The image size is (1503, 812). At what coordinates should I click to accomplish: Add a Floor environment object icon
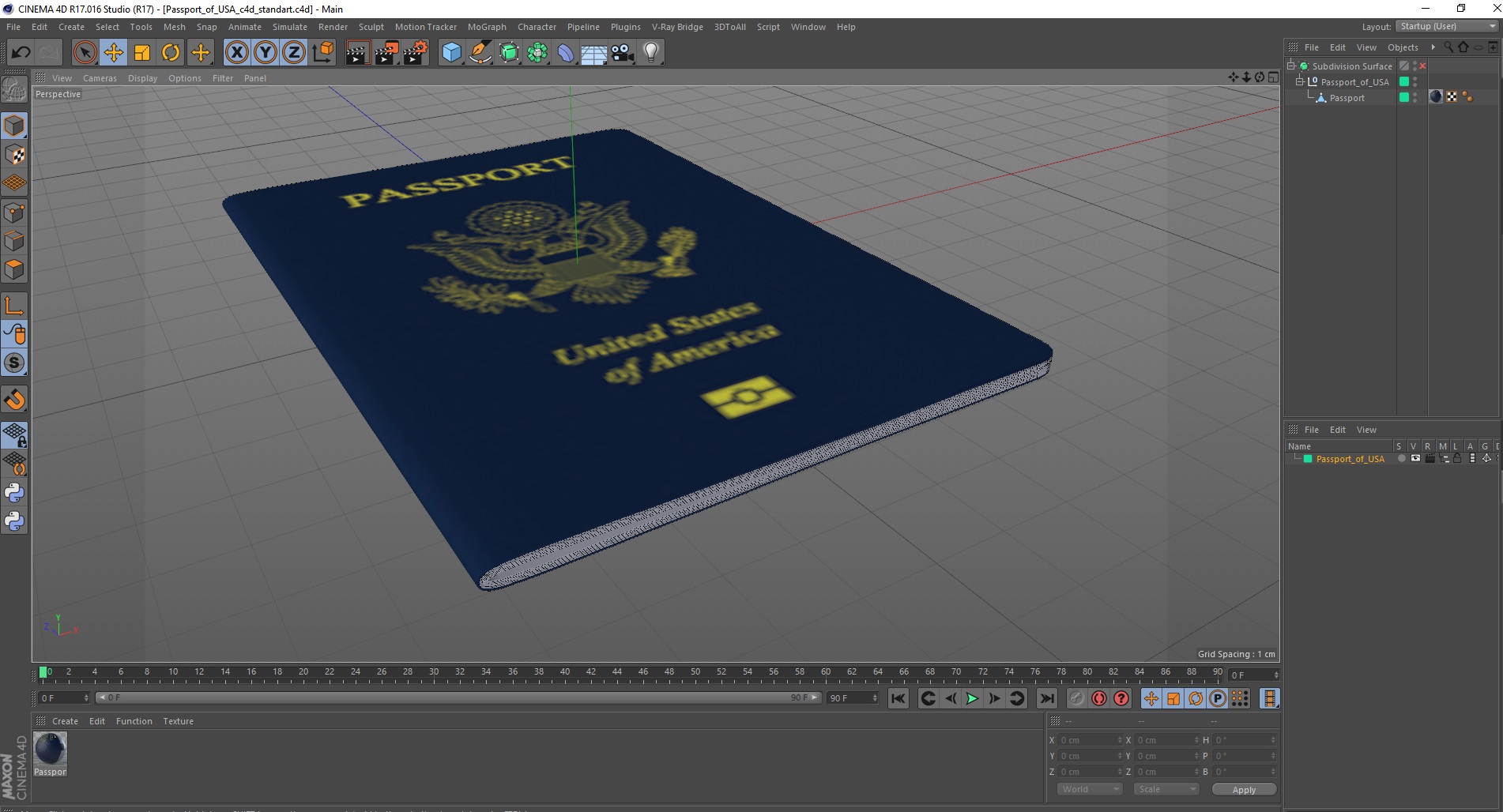(x=594, y=53)
